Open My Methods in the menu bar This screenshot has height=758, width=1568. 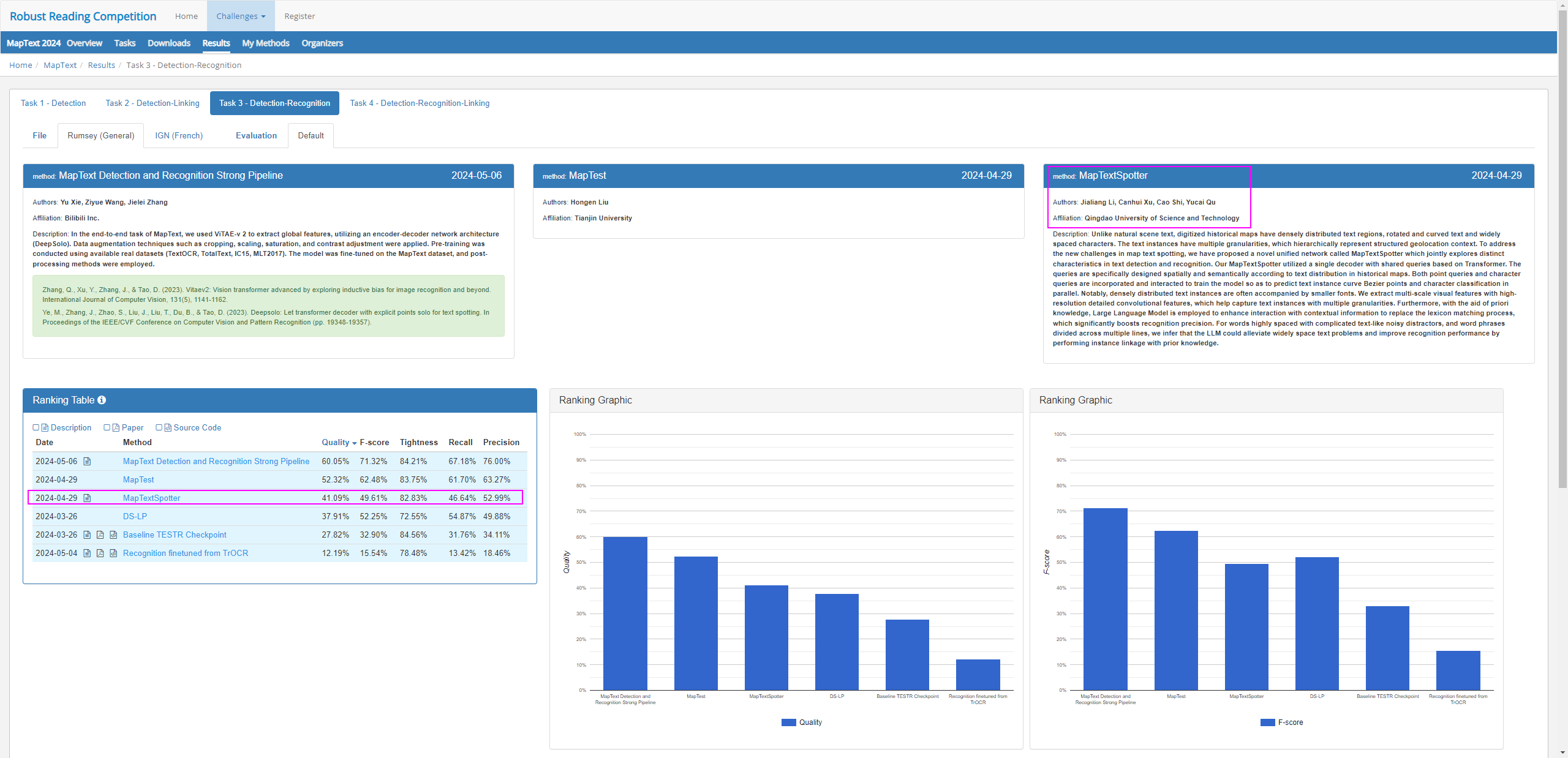[266, 43]
